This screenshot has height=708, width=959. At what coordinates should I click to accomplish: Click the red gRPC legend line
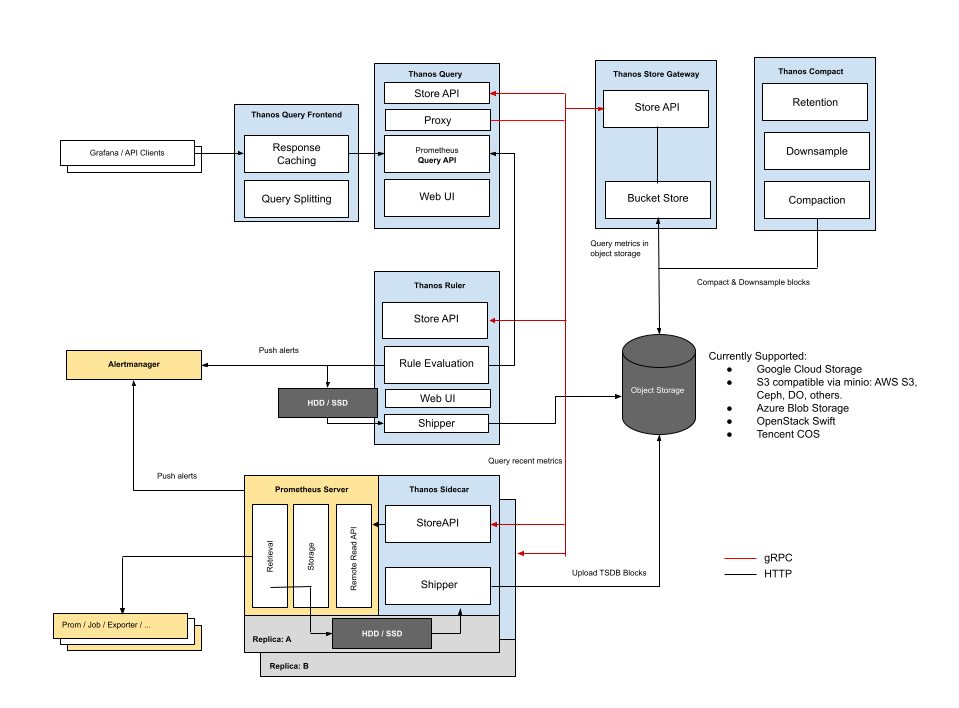[740, 559]
